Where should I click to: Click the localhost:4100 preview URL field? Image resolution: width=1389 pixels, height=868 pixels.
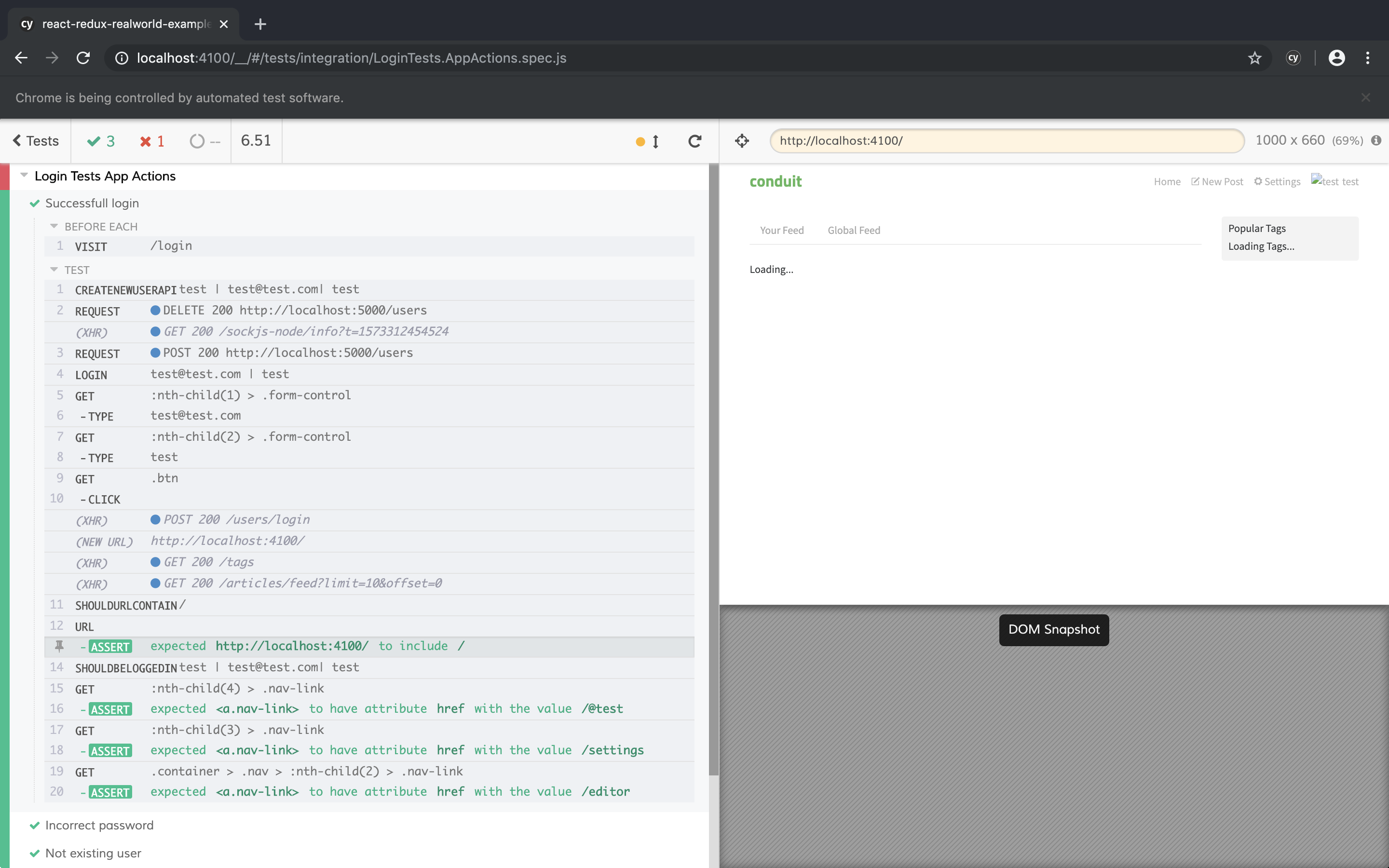click(x=1007, y=141)
